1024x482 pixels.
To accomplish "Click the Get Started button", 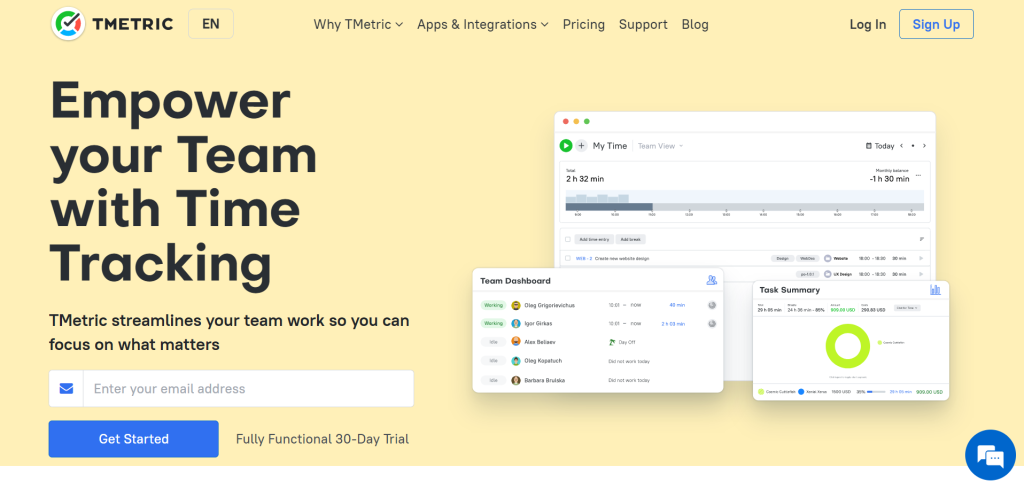I will [133, 439].
